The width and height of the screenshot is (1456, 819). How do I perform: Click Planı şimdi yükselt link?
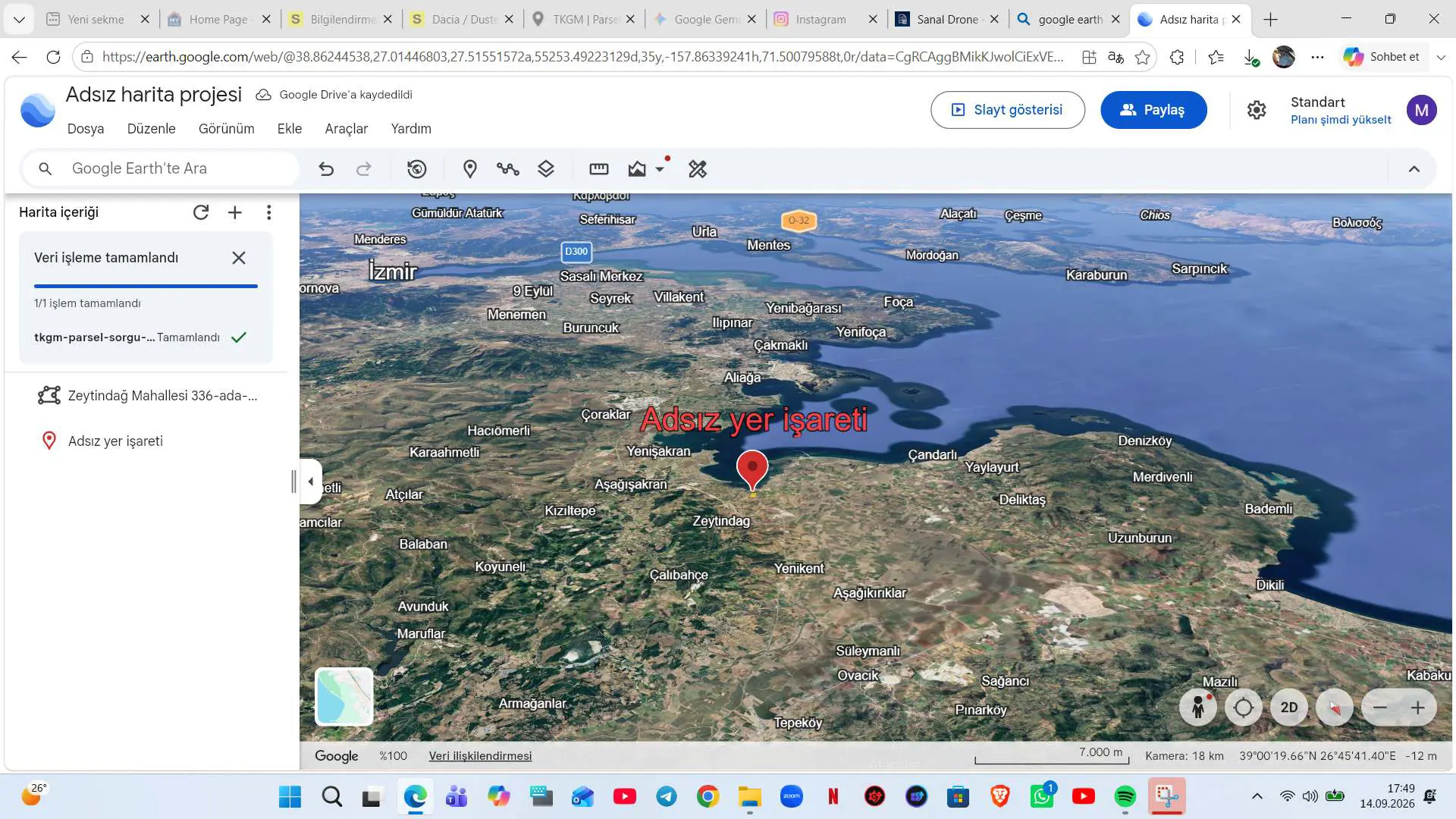click(x=1341, y=120)
